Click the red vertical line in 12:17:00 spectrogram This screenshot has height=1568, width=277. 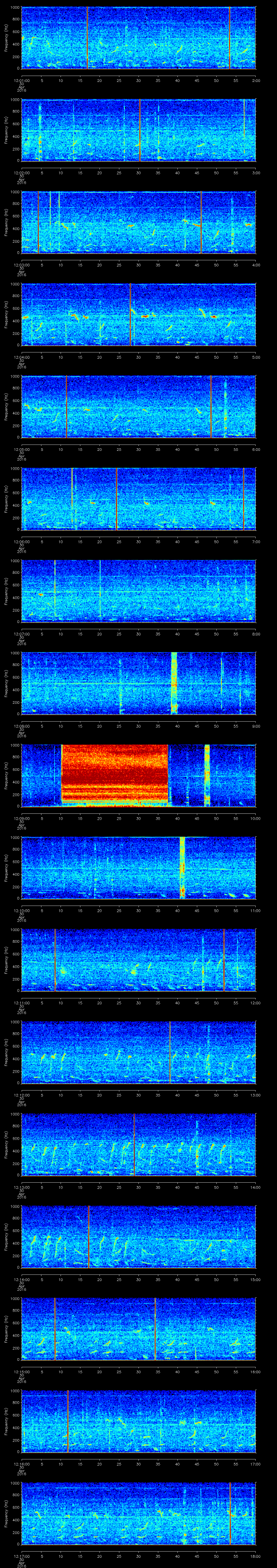[x=230, y=1513]
